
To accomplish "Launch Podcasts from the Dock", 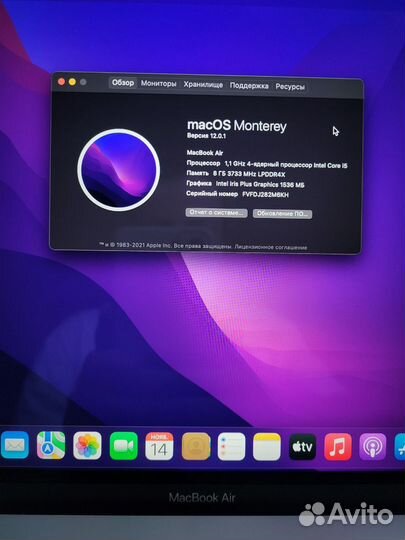I will click(373, 447).
